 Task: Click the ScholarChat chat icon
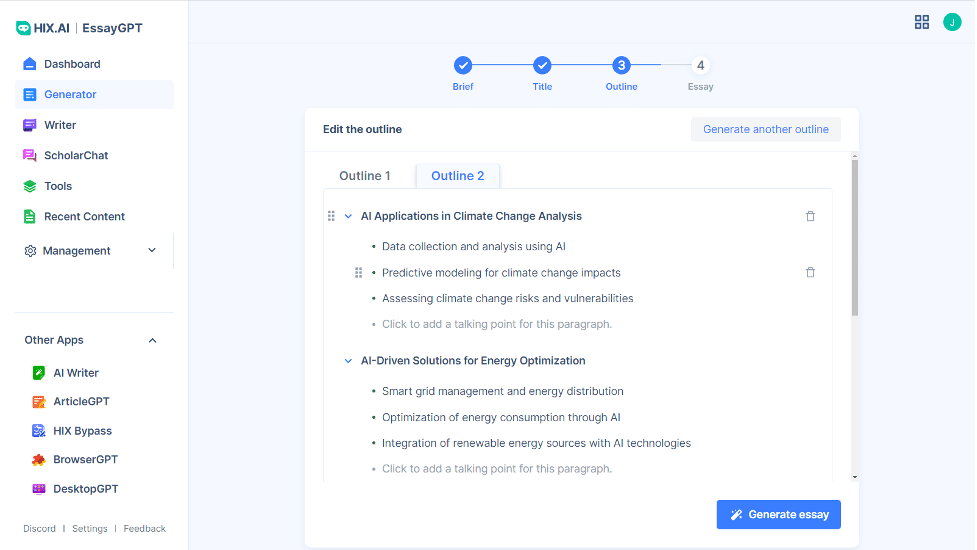[x=29, y=156]
